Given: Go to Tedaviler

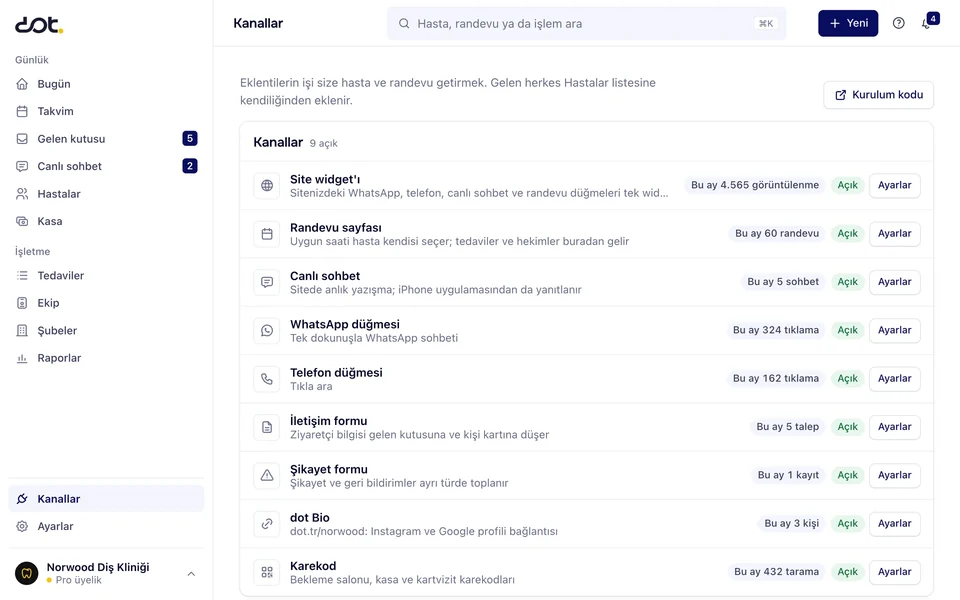Looking at the screenshot, I should click(106, 276).
